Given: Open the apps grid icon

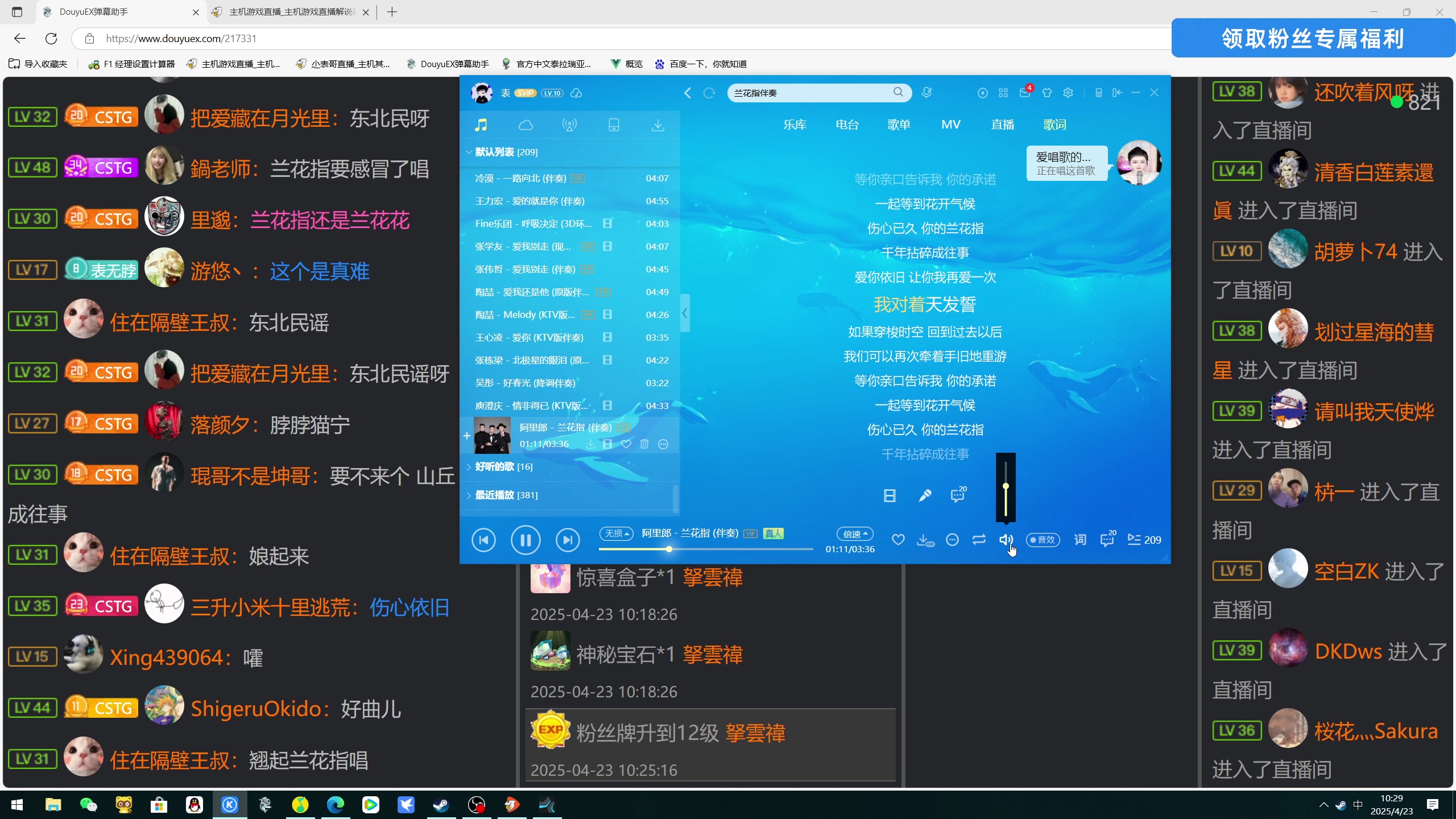Looking at the screenshot, I should [1003, 92].
